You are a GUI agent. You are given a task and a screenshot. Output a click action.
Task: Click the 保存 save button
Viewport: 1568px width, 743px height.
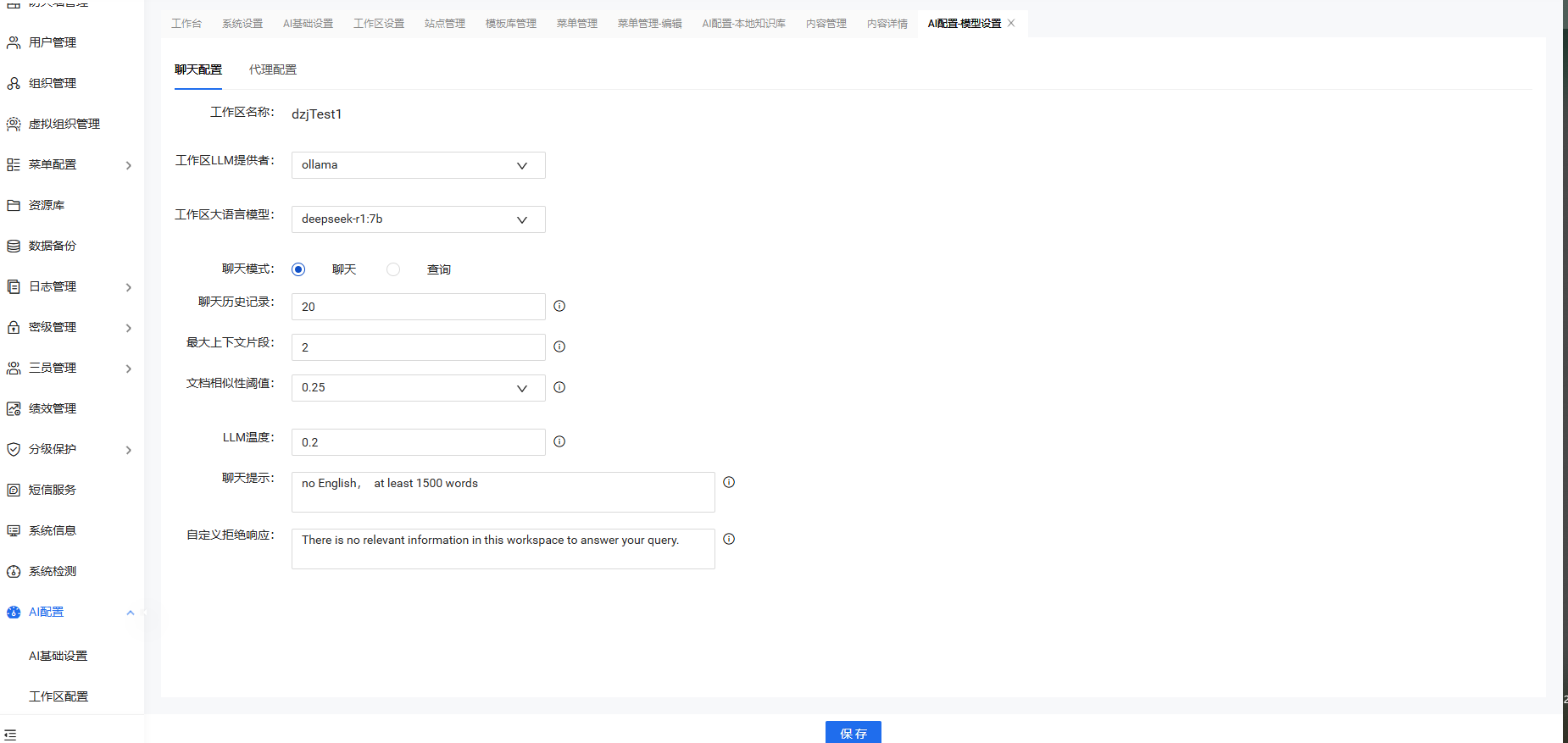click(853, 733)
